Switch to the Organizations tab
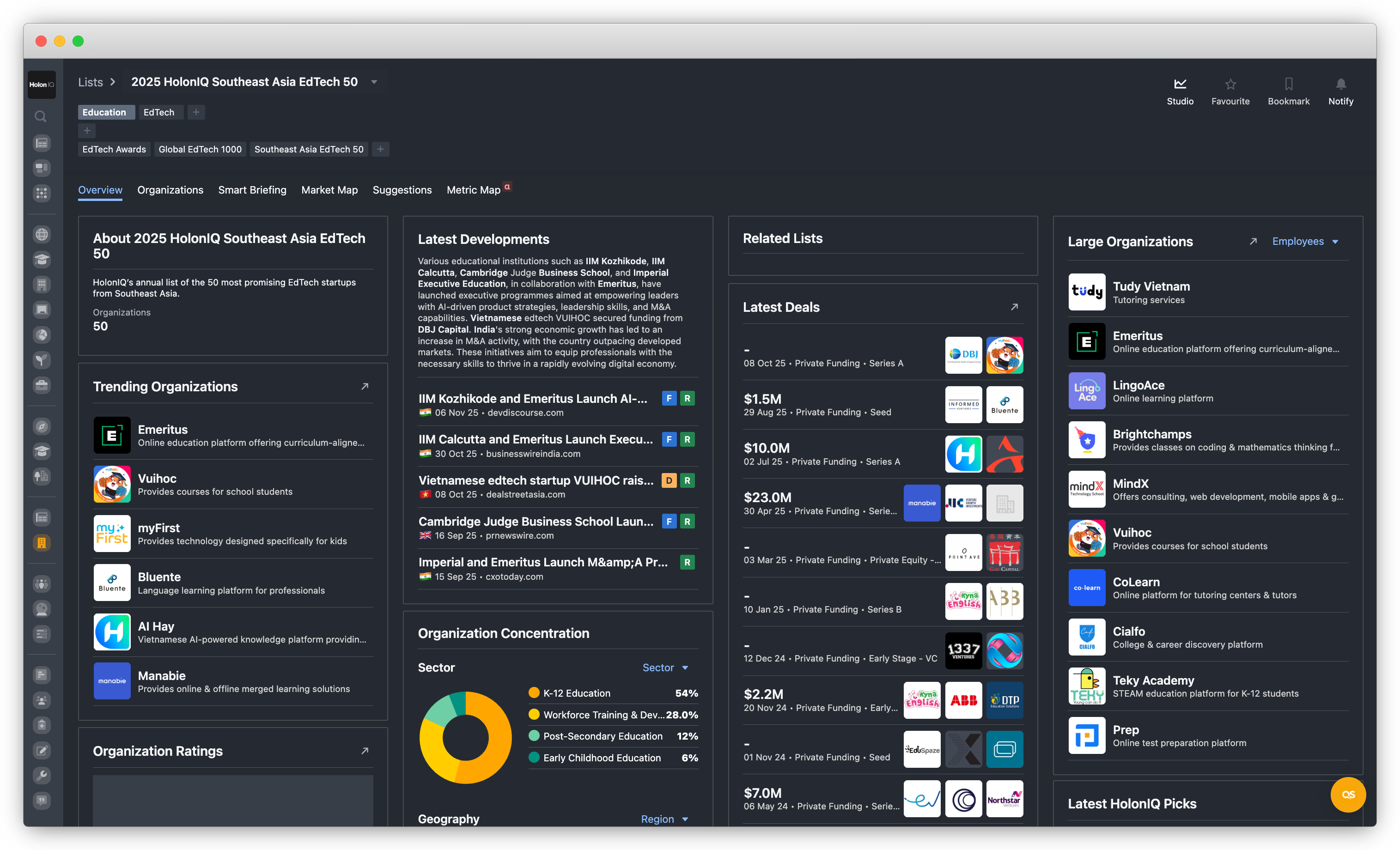The image size is (1400, 850). [x=170, y=190]
